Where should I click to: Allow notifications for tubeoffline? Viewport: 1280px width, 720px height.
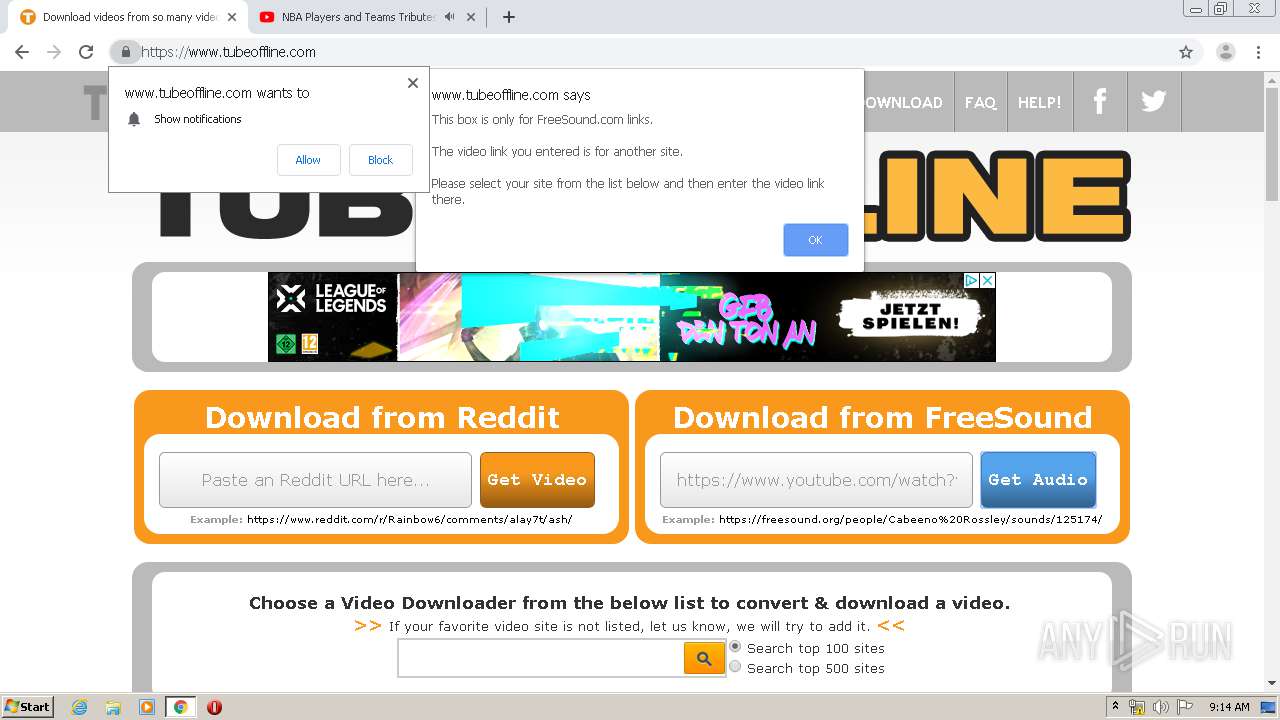point(308,160)
